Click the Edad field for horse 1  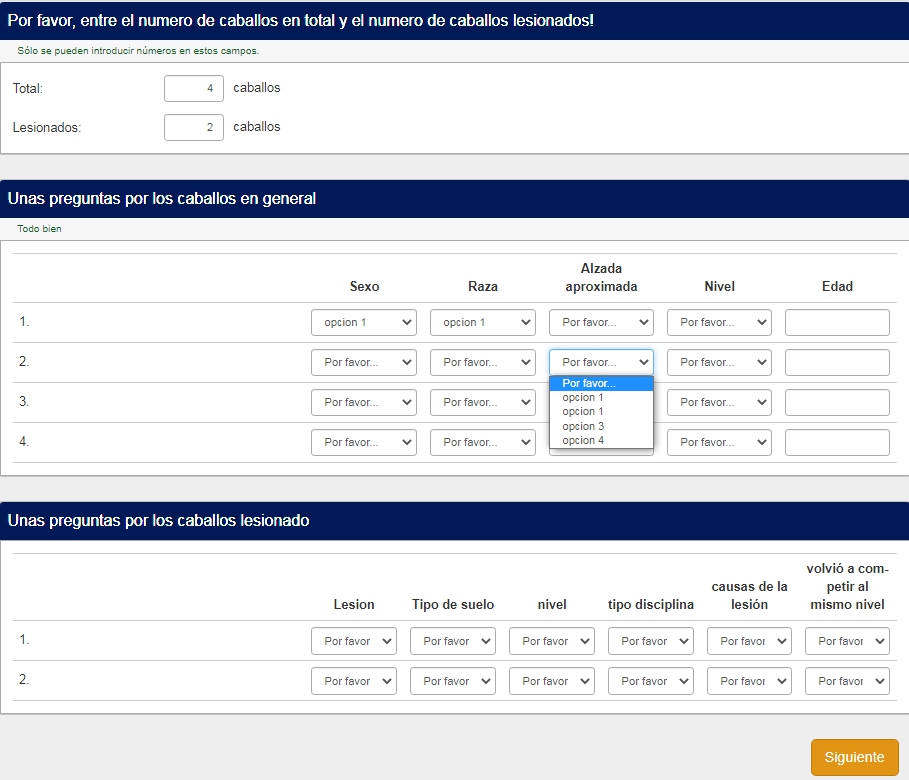(837, 322)
